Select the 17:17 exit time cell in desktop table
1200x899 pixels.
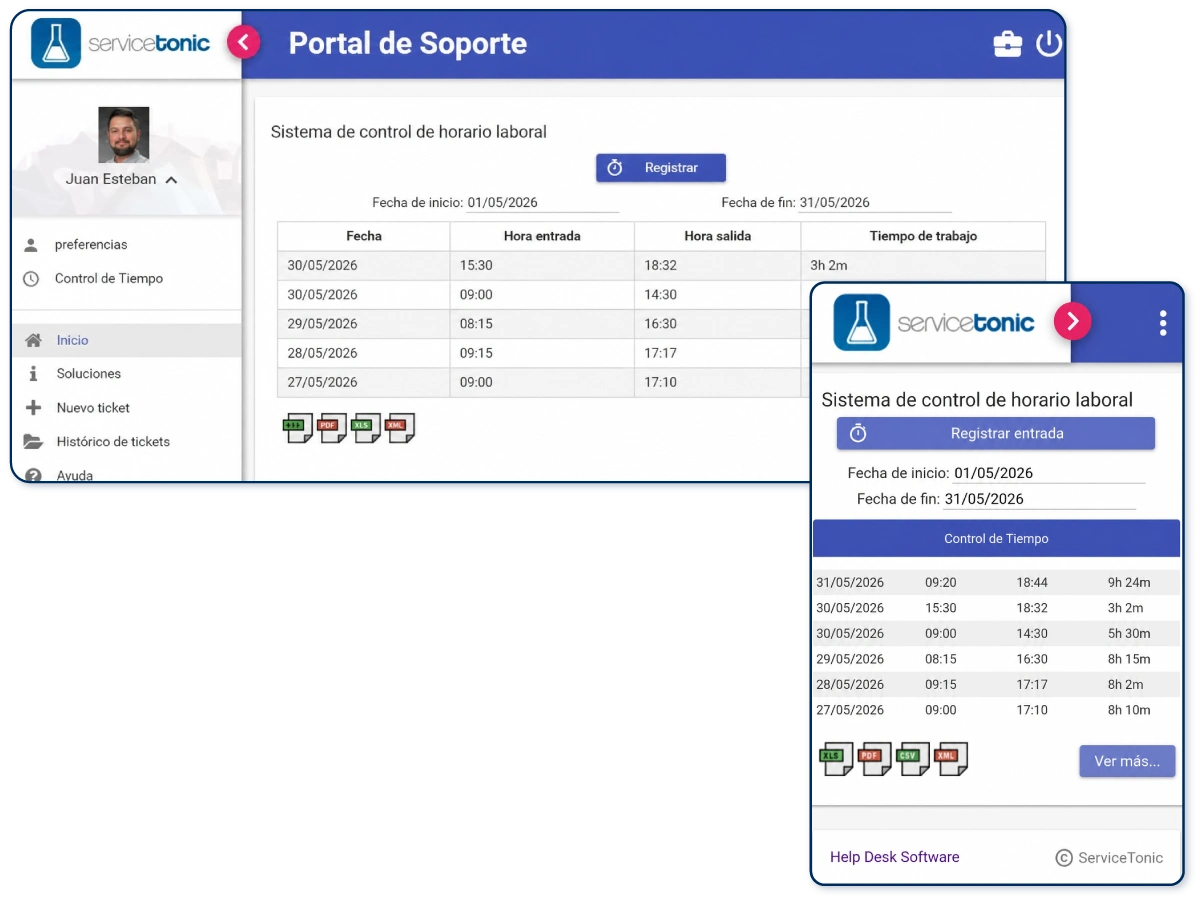(x=717, y=353)
